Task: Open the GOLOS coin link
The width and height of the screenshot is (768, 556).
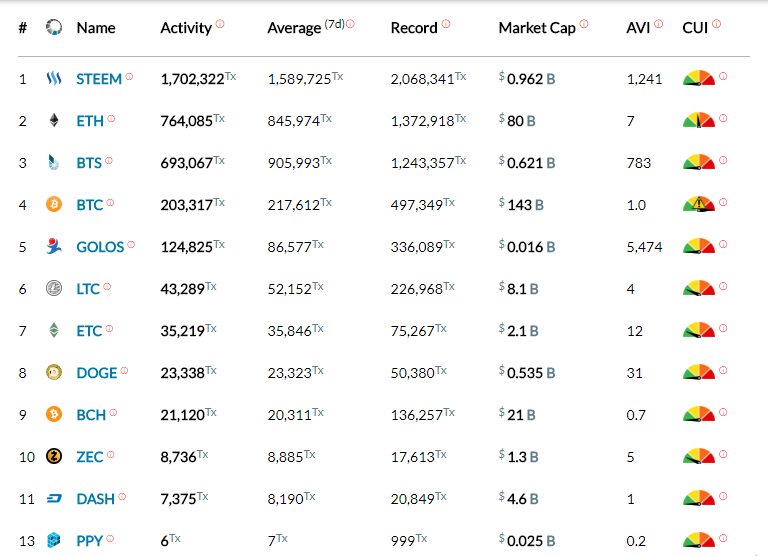Action: point(100,247)
